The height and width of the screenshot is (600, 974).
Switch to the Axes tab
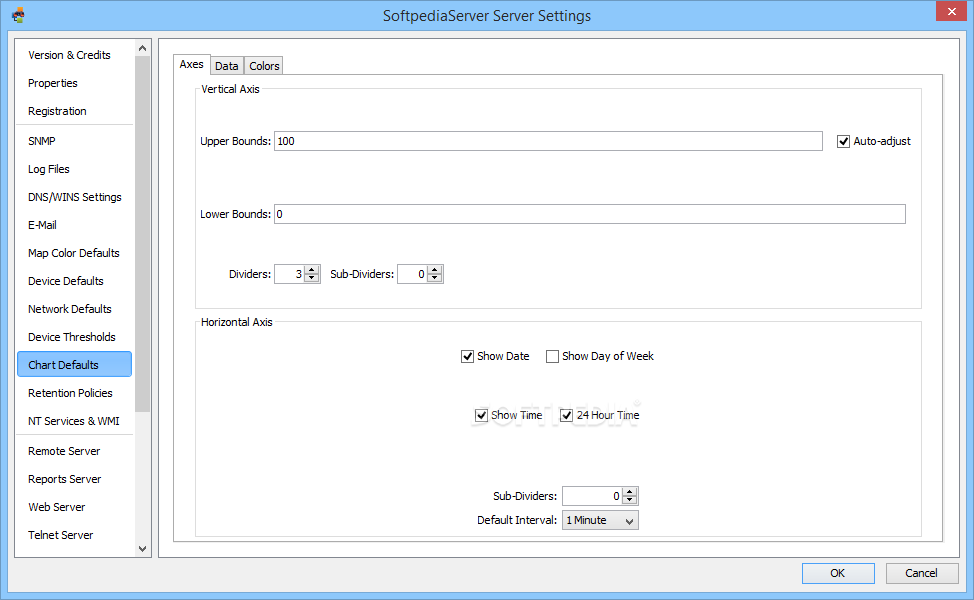191,64
